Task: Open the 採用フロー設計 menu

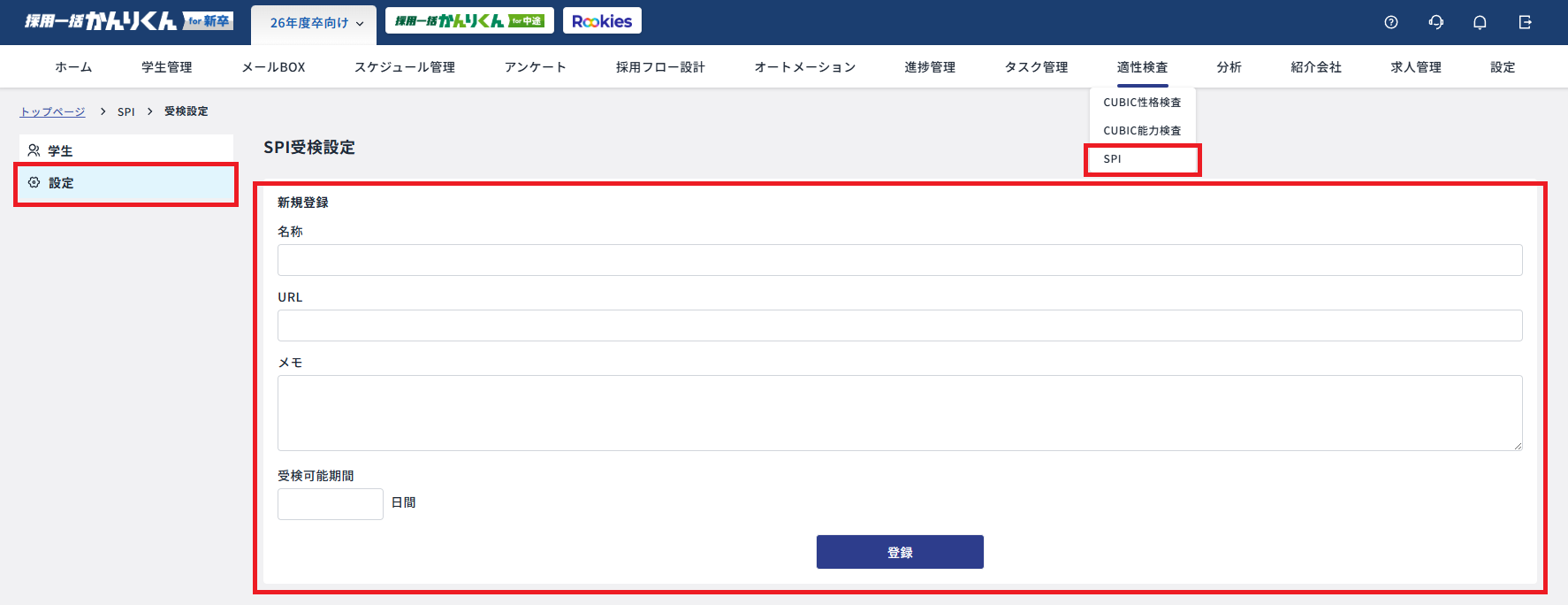Action: [660, 67]
